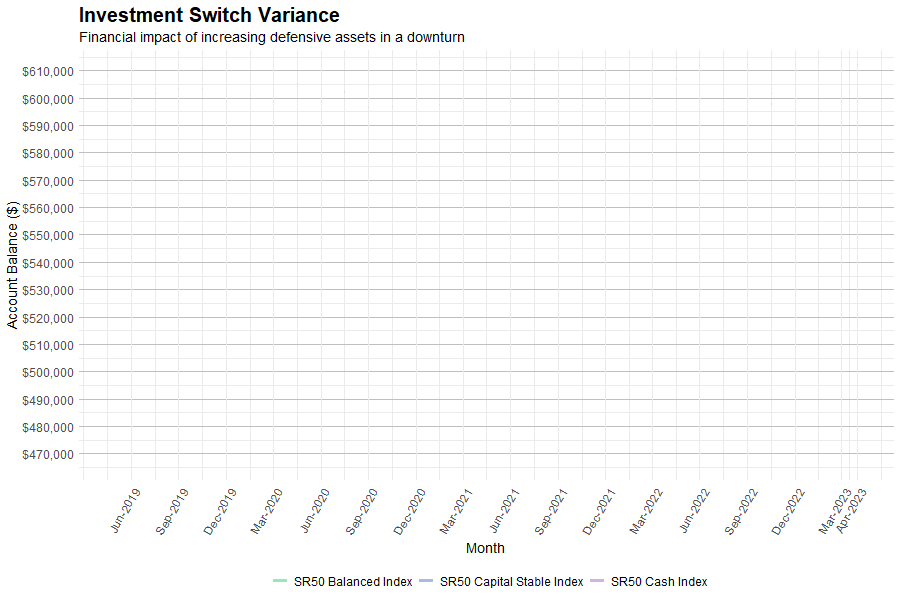
Task: Click the $540,000 y-axis label
Action: tap(47, 263)
